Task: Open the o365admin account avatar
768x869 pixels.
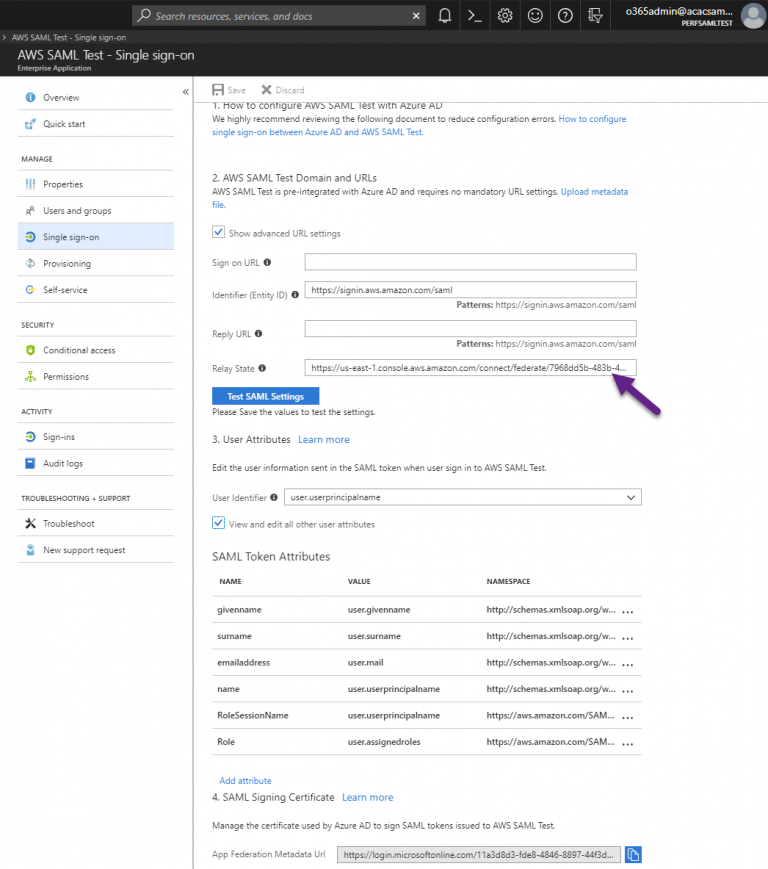Action: 753,15
